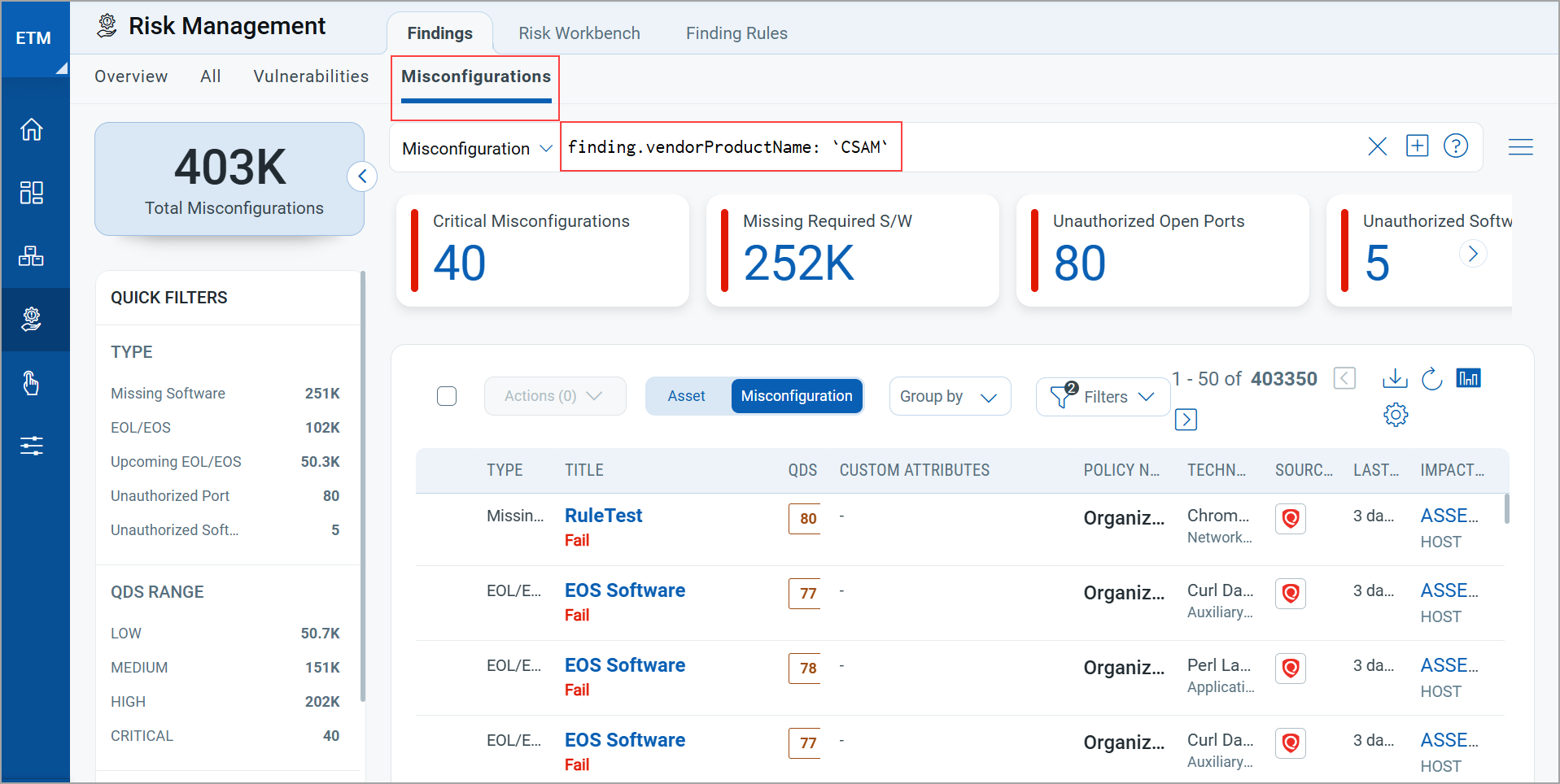Image resolution: width=1560 pixels, height=784 pixels.
Task: Go to next results page
Action: (x=1186, y=420)
